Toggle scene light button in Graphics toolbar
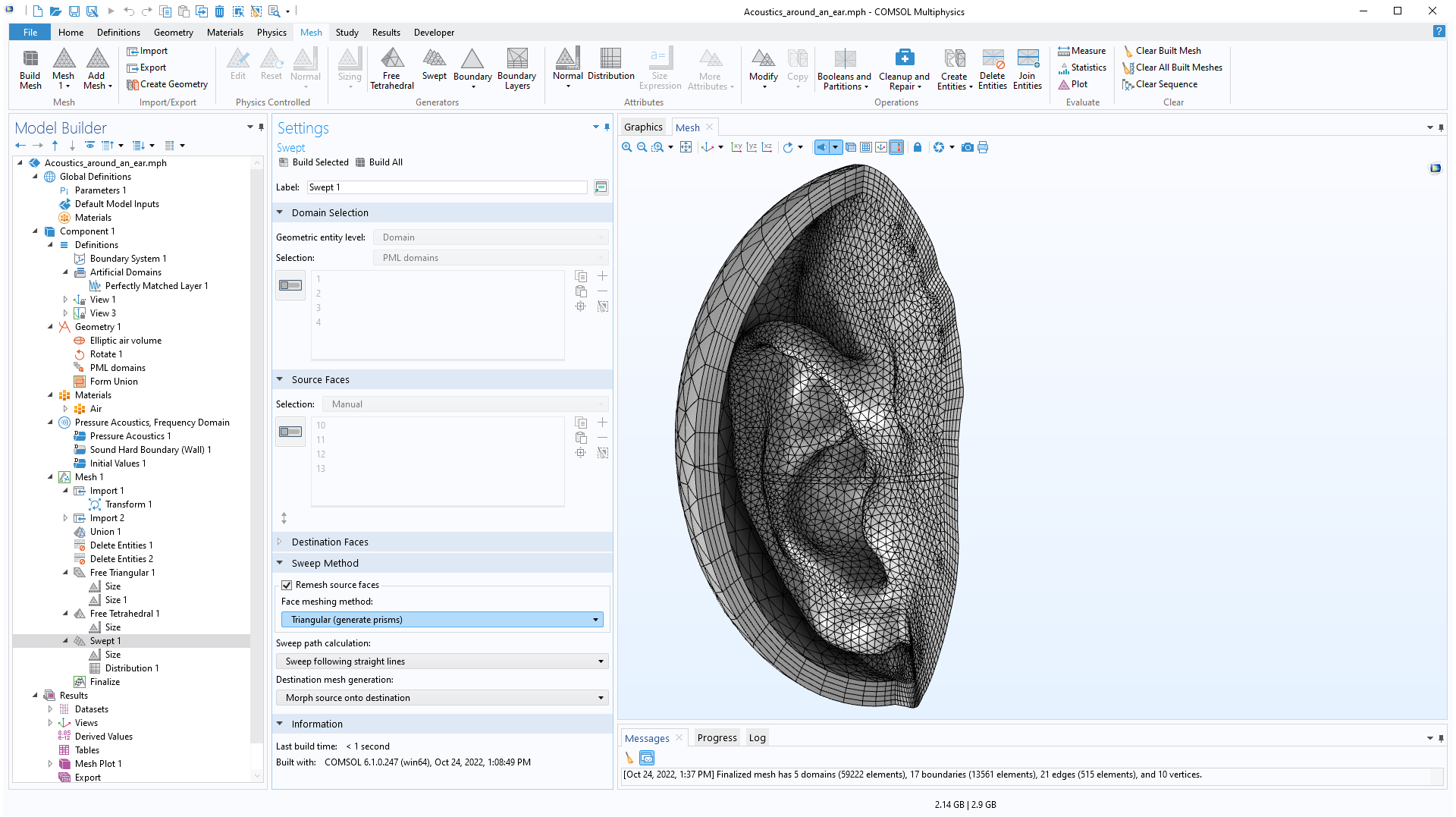Image resolution: width=1456 pixels, height=817 pixels. click(822, 147)
